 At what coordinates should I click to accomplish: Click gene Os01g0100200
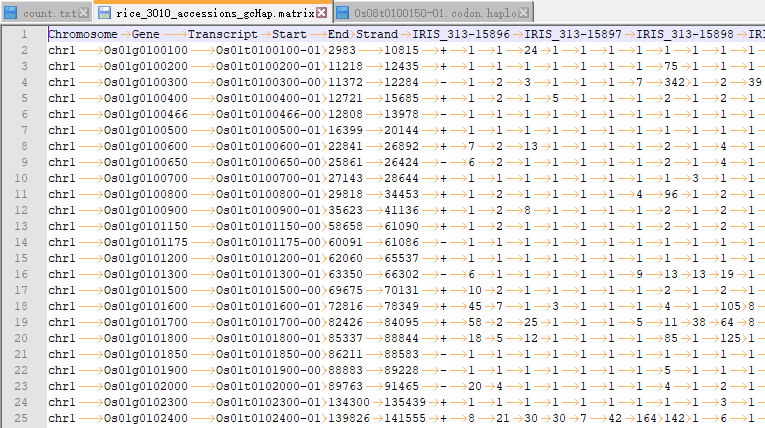[x=145, y=66]
